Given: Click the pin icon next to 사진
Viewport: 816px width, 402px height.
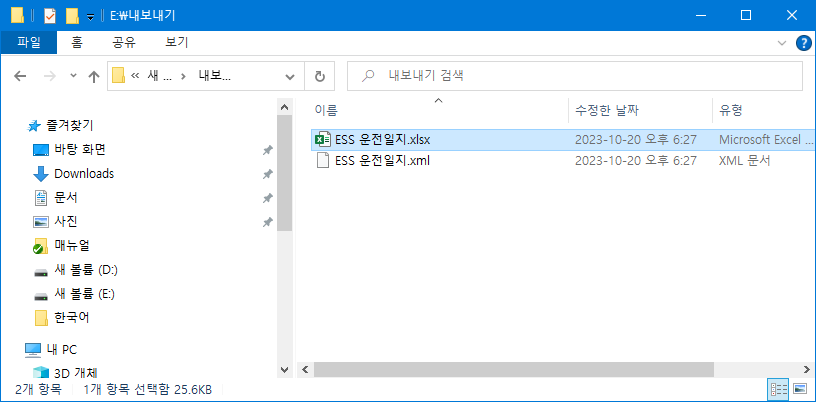Looking at the screenshot, I should pos(267,222).
